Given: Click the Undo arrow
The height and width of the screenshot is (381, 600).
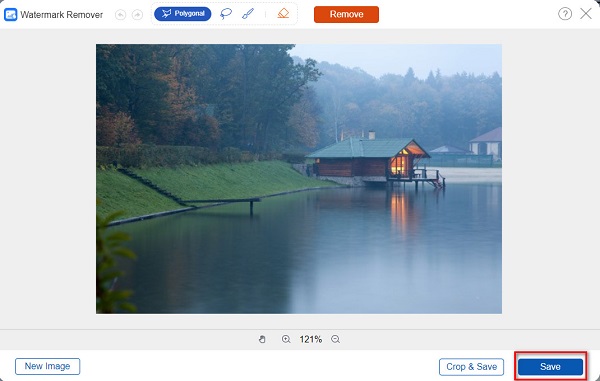Looking at the screenshot, I should tap(121, 15).
